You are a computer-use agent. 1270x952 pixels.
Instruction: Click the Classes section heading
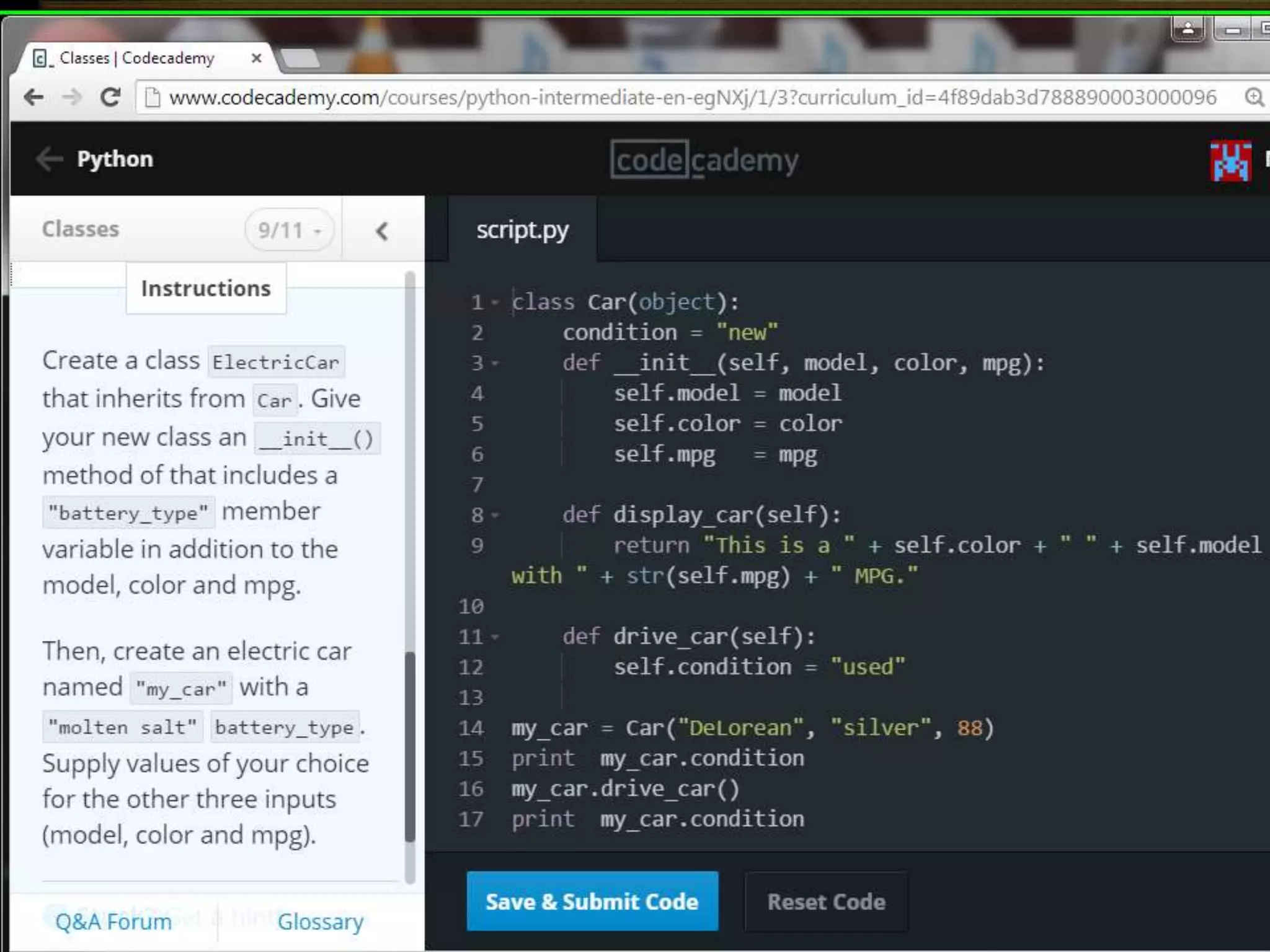(81, 229)
